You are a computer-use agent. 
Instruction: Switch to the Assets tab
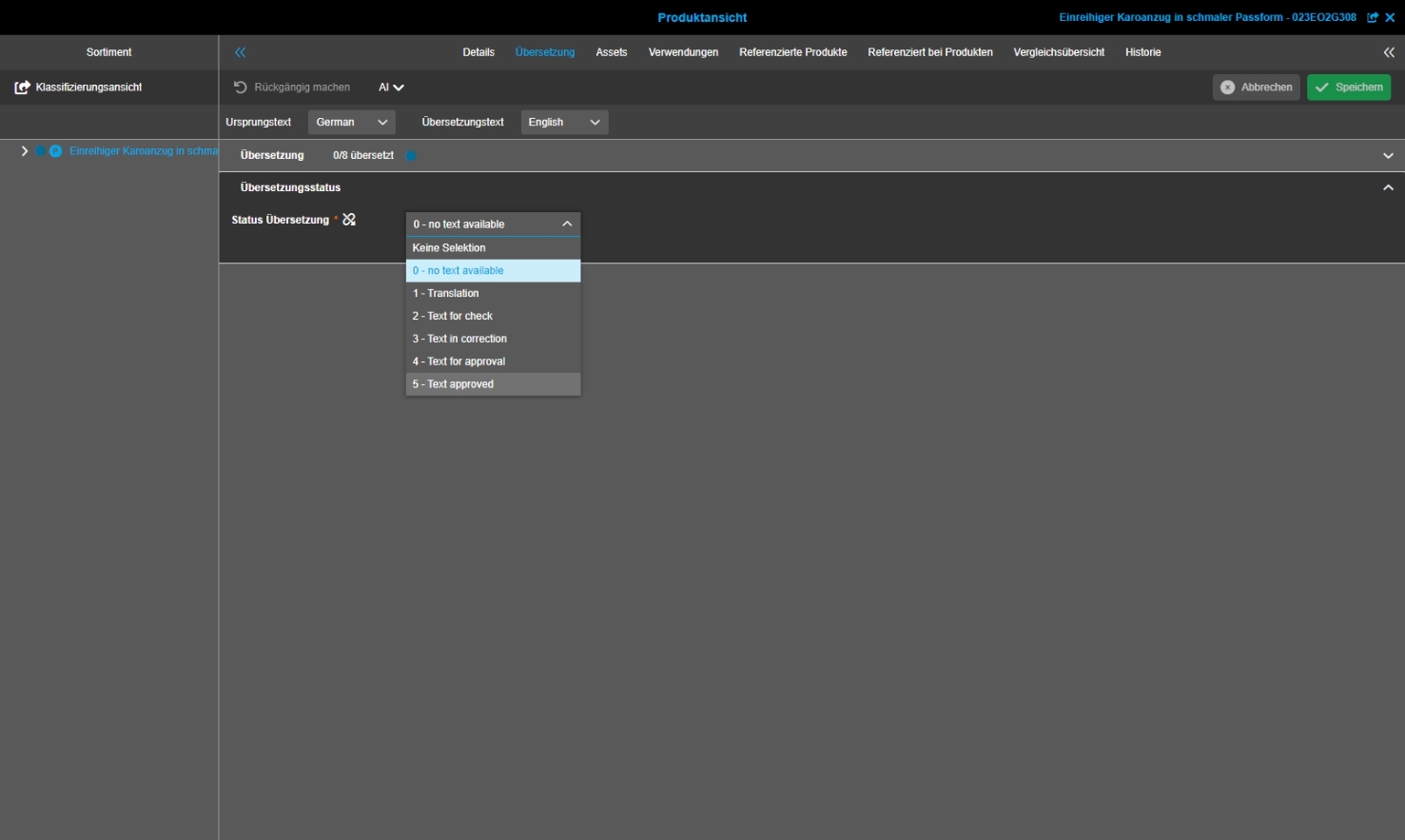click(x=611, y=52)
